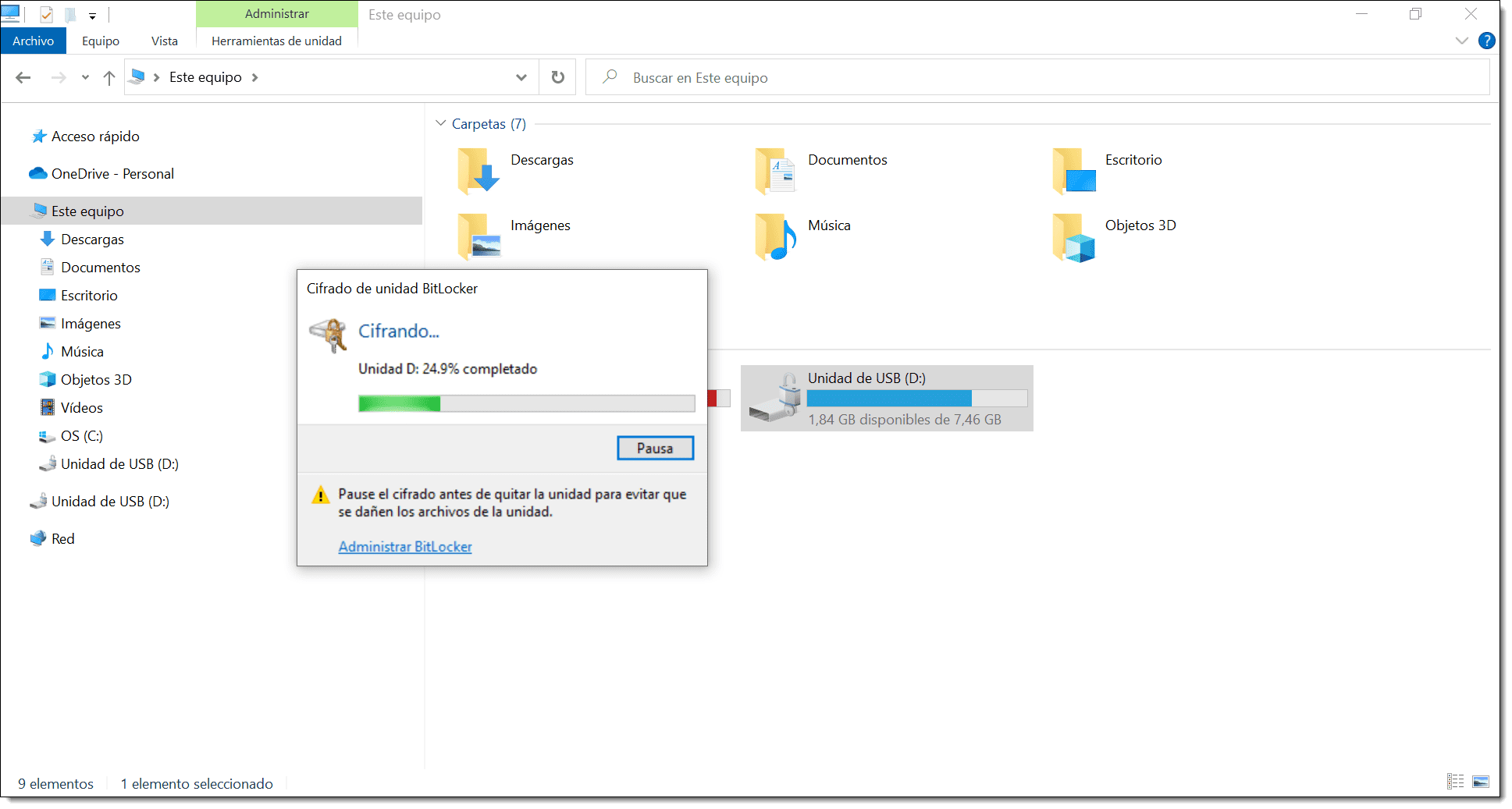Click the "9 elementos" status text
The image size is (1512, 809).
pos(55,784)
